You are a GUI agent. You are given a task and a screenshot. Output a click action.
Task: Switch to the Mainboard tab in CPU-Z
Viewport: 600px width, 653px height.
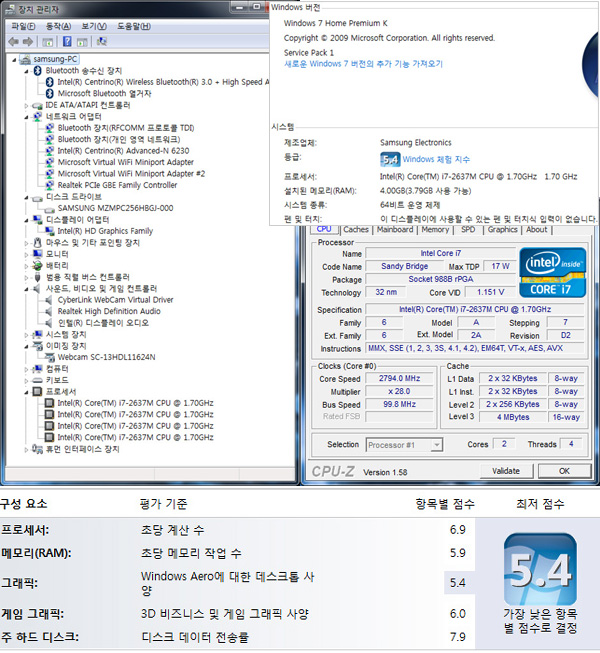pyautogui.click(x=395, y=229)
